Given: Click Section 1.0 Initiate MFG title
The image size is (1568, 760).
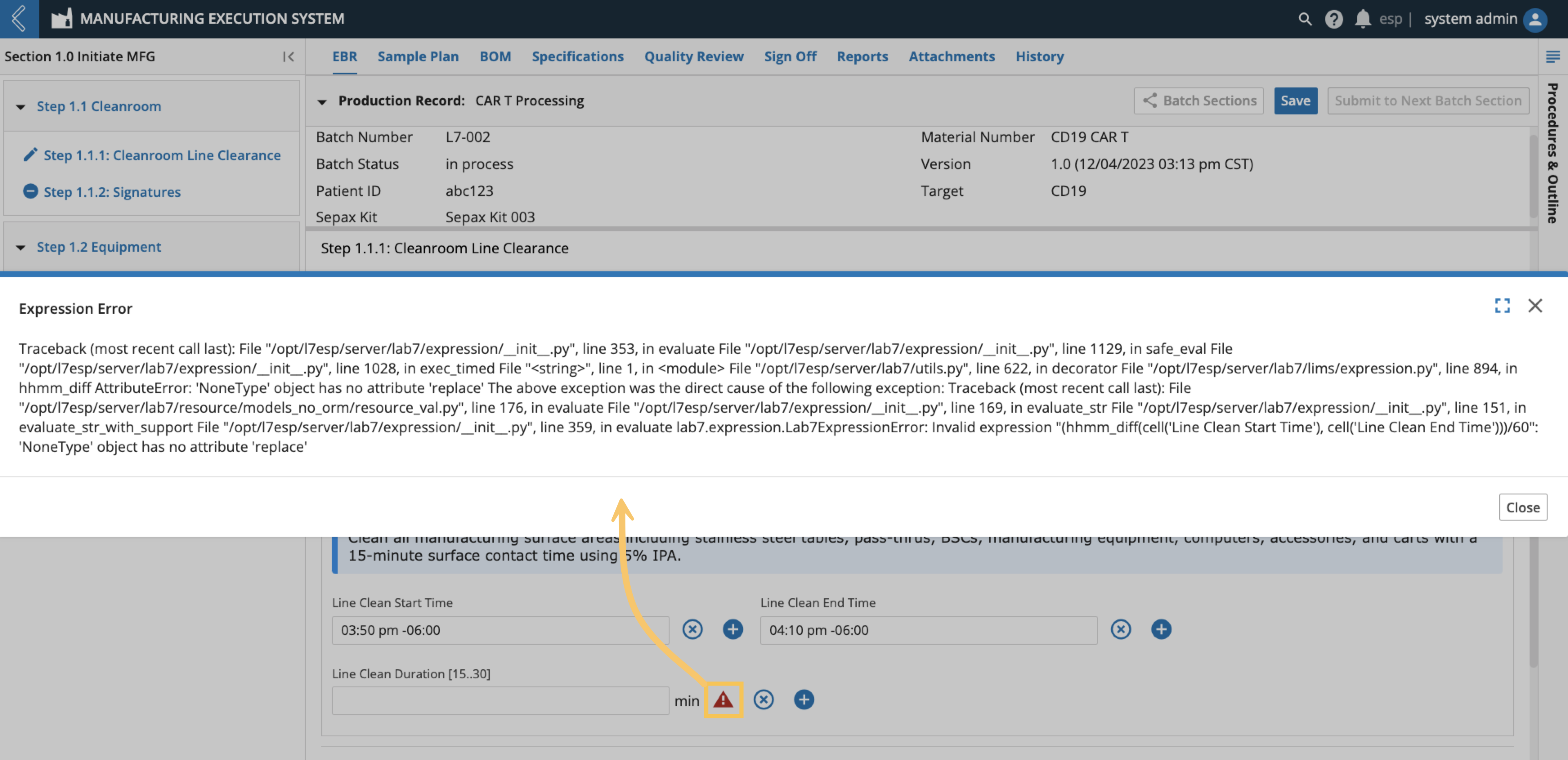Looking at the screenshot, I should click(80, 56).
